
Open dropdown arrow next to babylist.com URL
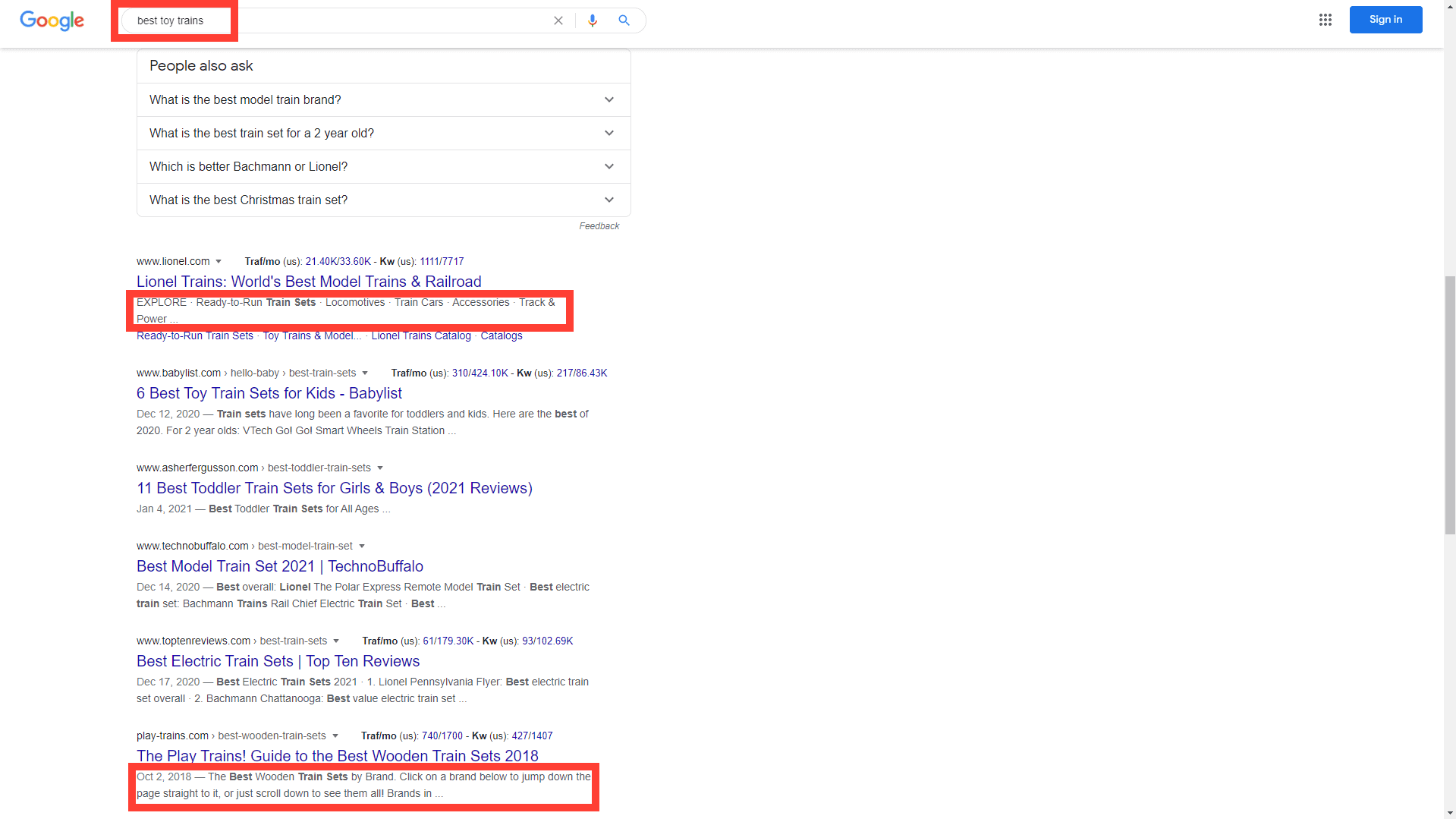pos(365,373)
